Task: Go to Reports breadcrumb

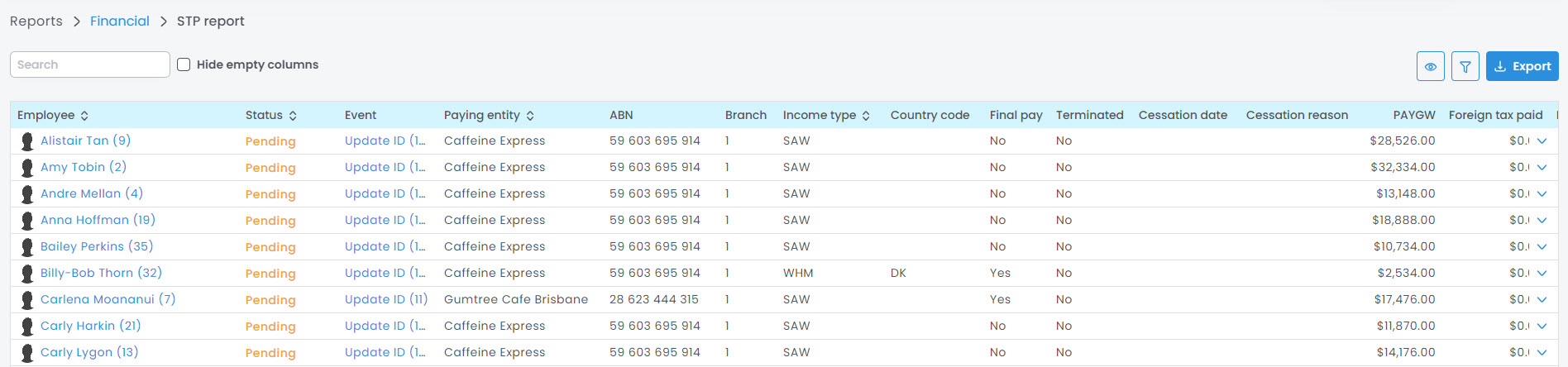Action: tap(36, 21)
